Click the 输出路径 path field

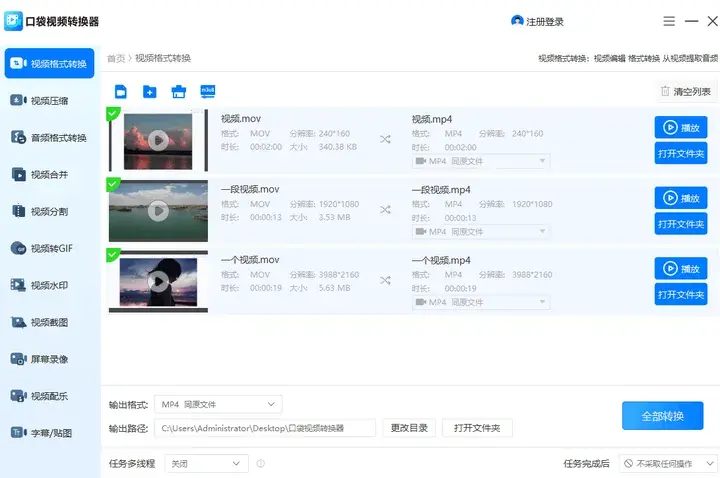[266, 428]
